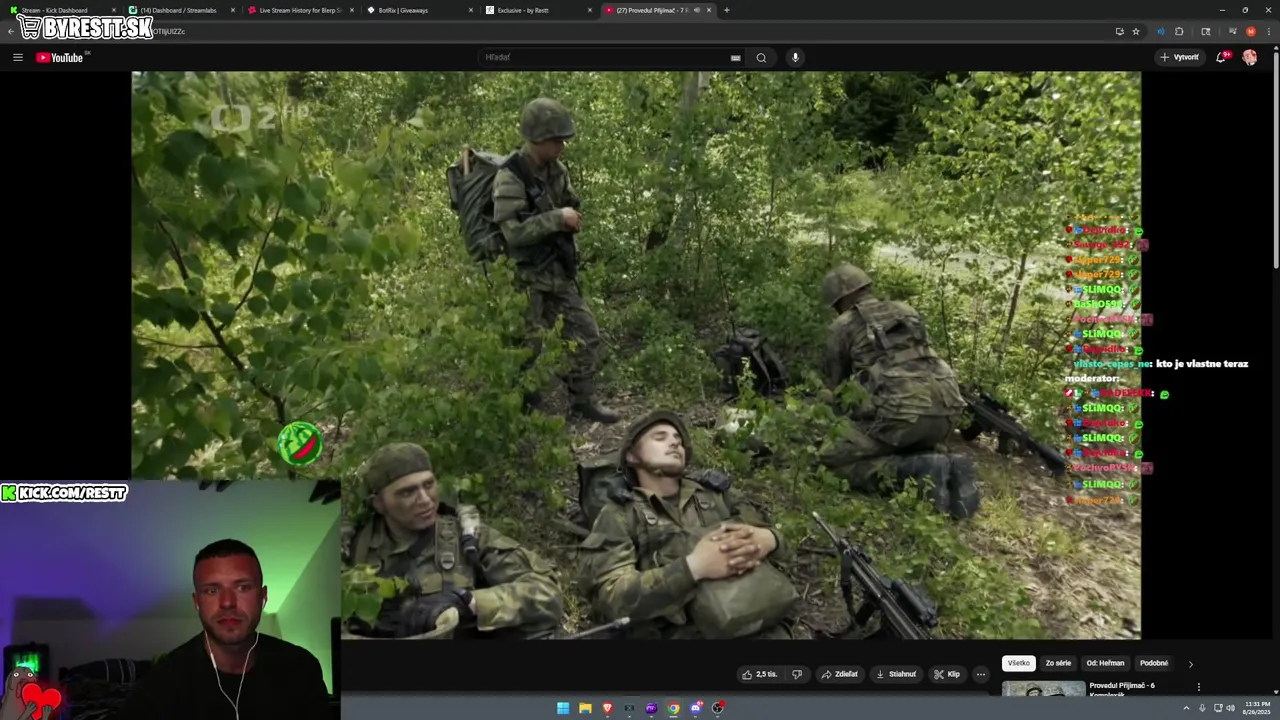Image resolution: width=1280 pixels, height=720 pixels.
Task: Mute the playing Provedul Přijímač tab audio
Action: click(x=697, y=10)
